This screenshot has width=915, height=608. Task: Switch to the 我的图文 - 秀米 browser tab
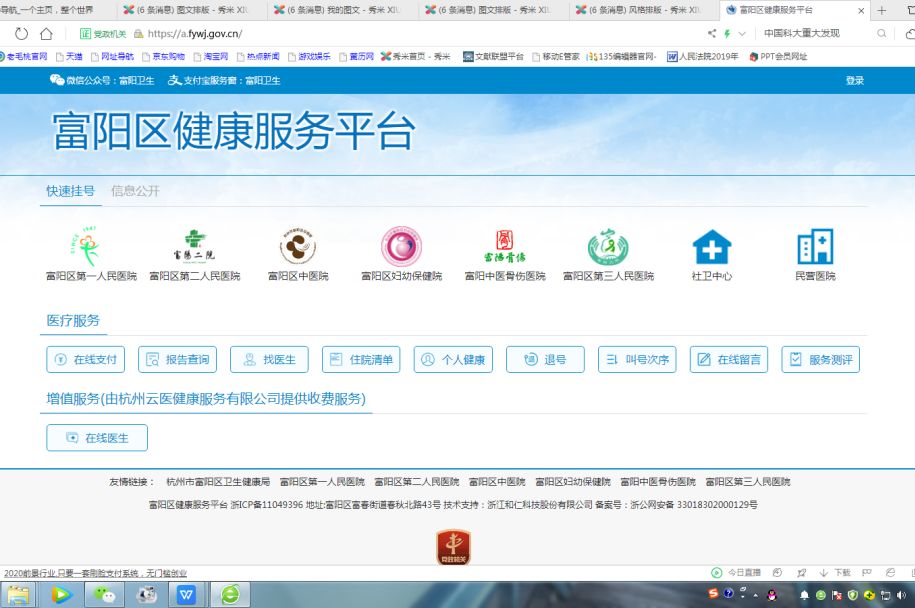click(343, 10)
